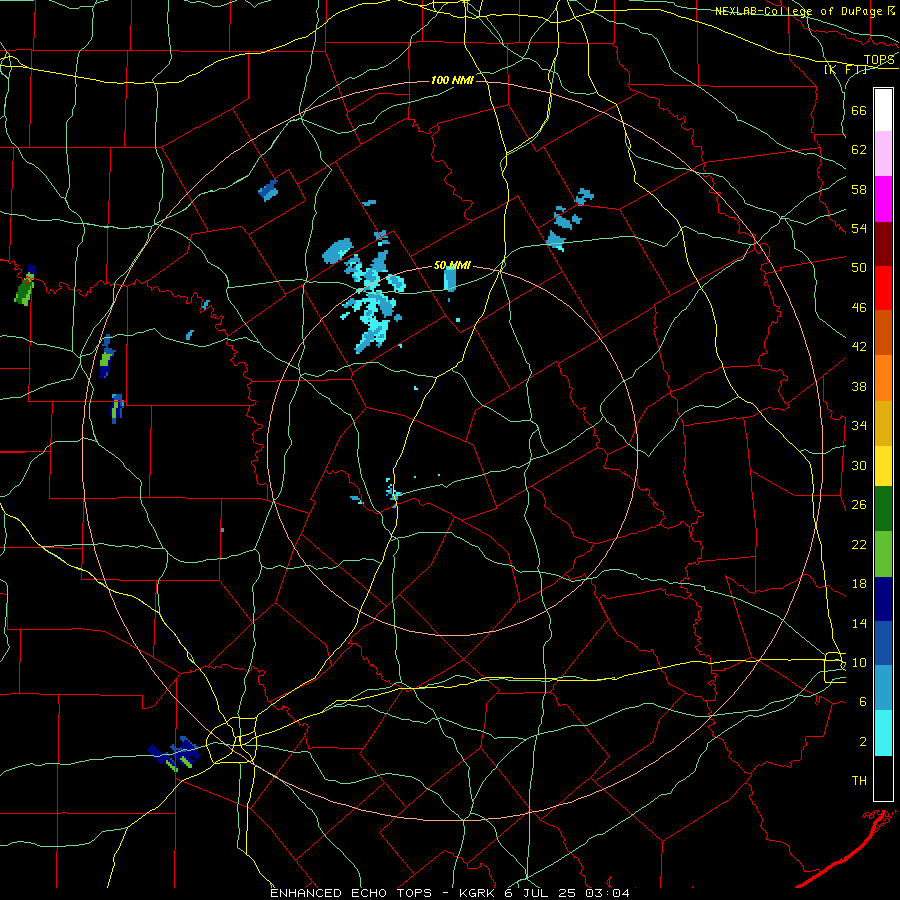This screenshot has width=900, height=900.
Task: Pick the dark red legend band
Action: pyautogui.click(x=883, y=243)
